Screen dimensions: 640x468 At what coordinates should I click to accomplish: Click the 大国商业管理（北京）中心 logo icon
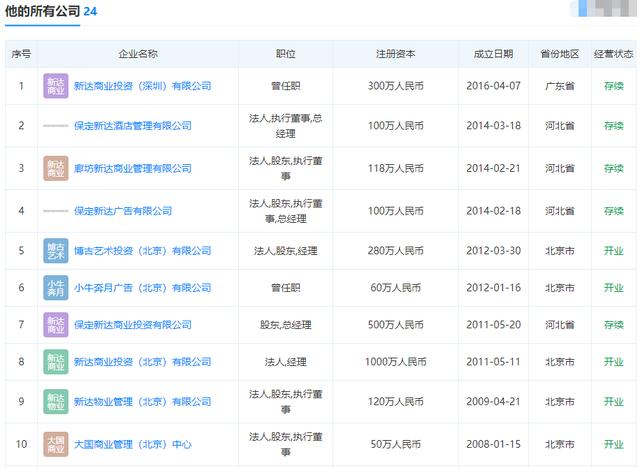tap(56, 444)
